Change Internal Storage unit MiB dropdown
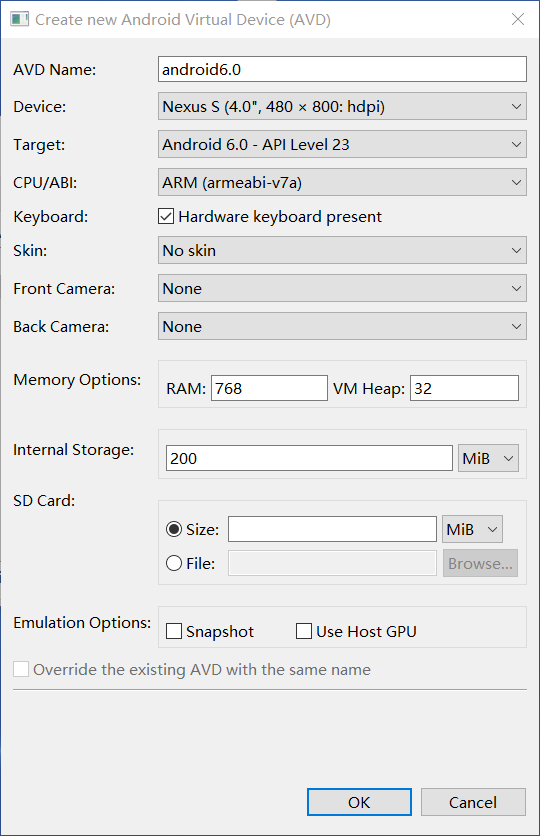This screenshot has width=540, height=836. (x=488, y=458)
